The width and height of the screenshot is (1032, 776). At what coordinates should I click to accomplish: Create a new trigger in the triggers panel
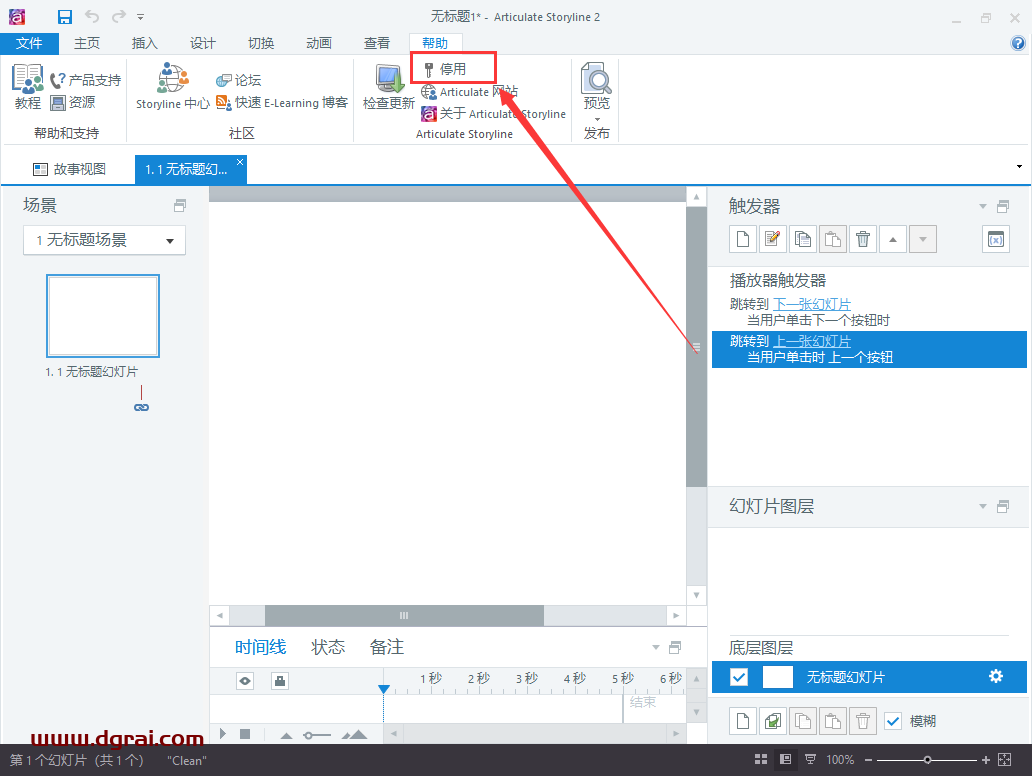coord(741,238)
